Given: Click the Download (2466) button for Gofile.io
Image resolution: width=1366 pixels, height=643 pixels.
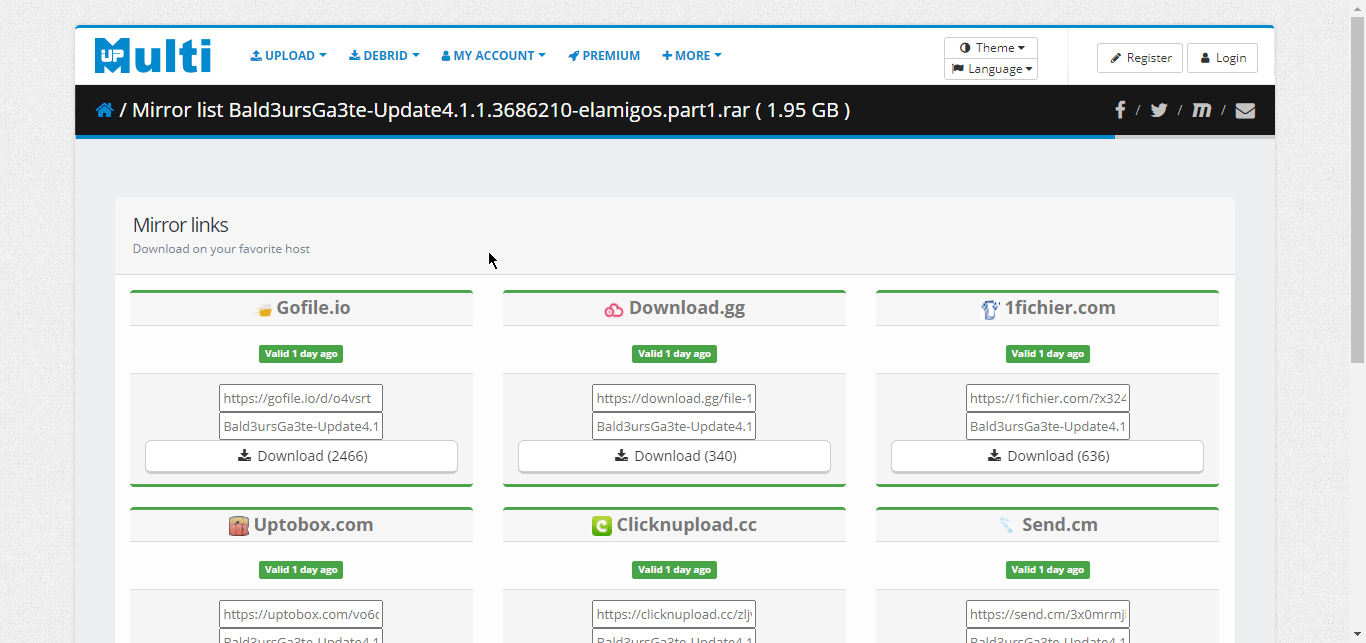Looking at the screenshot, I should (x=301, y=456).
